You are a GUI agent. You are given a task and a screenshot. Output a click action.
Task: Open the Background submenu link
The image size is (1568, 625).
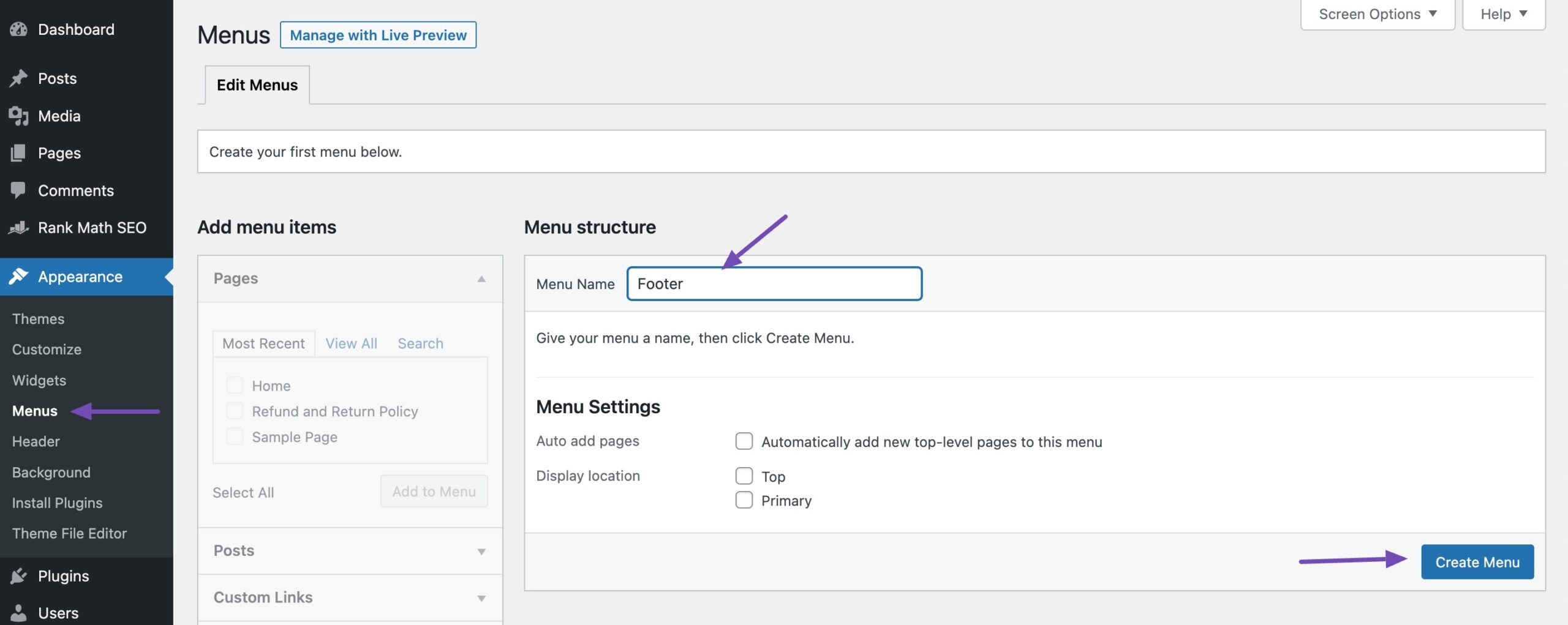51,473
